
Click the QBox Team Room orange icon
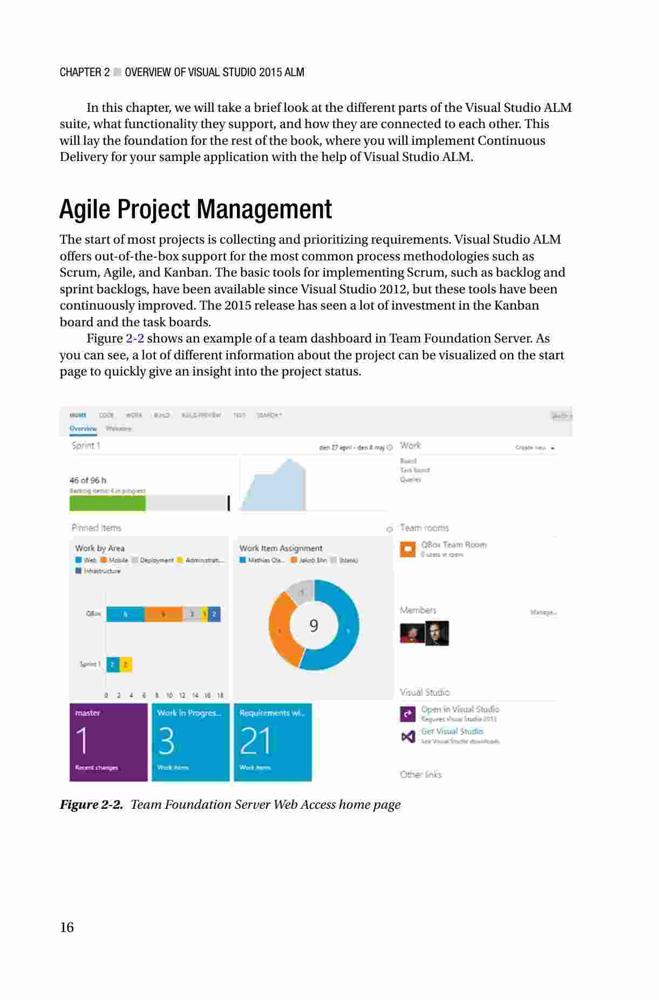[x=408, y=549]
